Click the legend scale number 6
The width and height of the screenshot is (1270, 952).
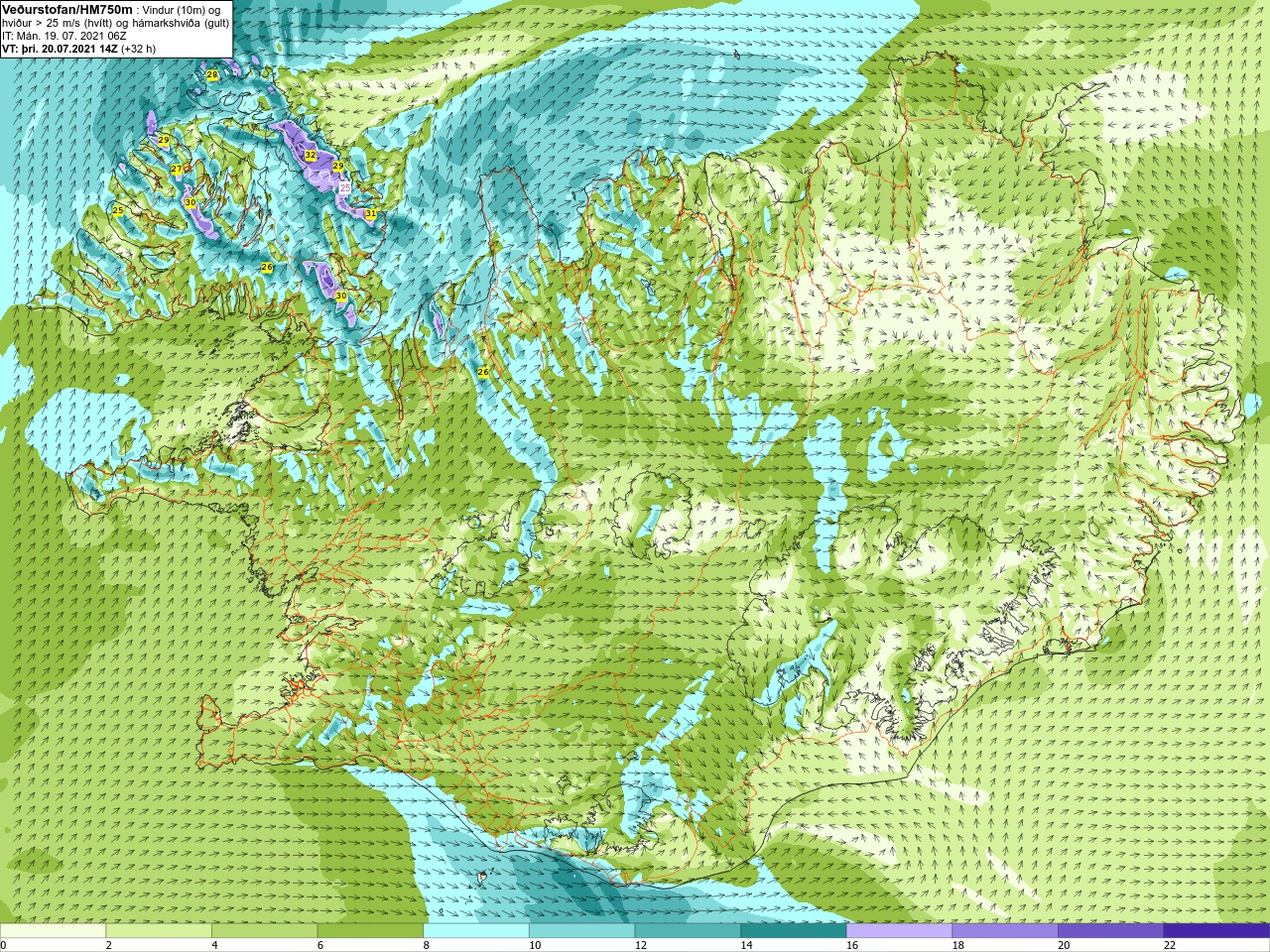click(x=320, y=945)
